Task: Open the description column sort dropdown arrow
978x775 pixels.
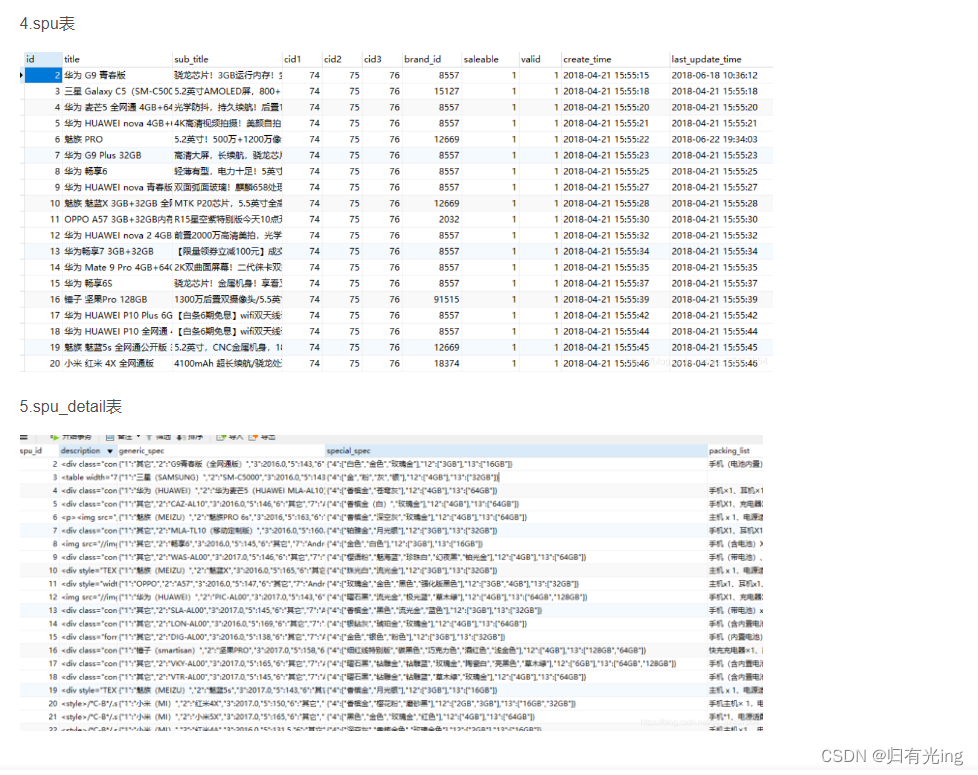Action: point(110,451)
